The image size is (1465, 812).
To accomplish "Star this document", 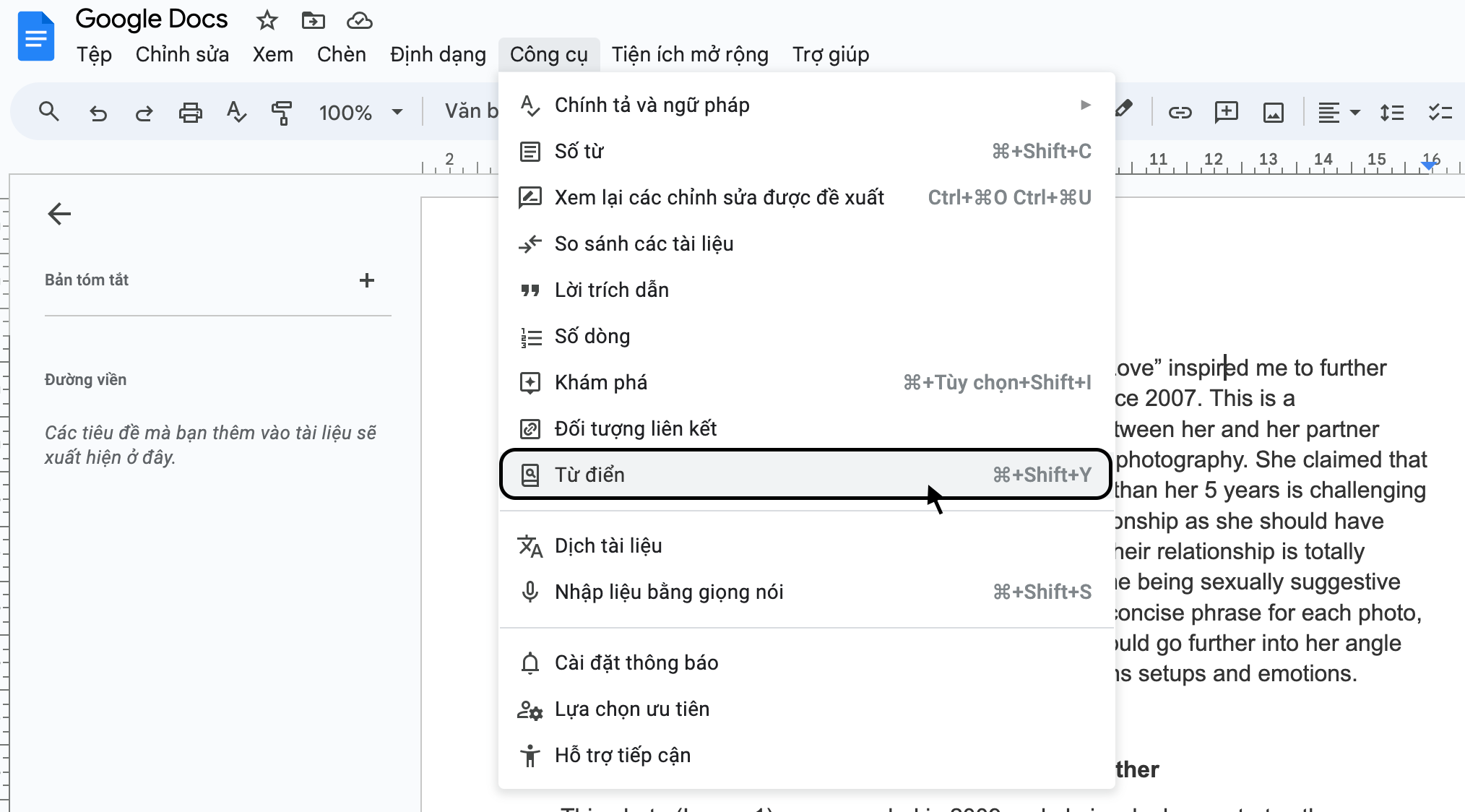I will pos(267,20).
